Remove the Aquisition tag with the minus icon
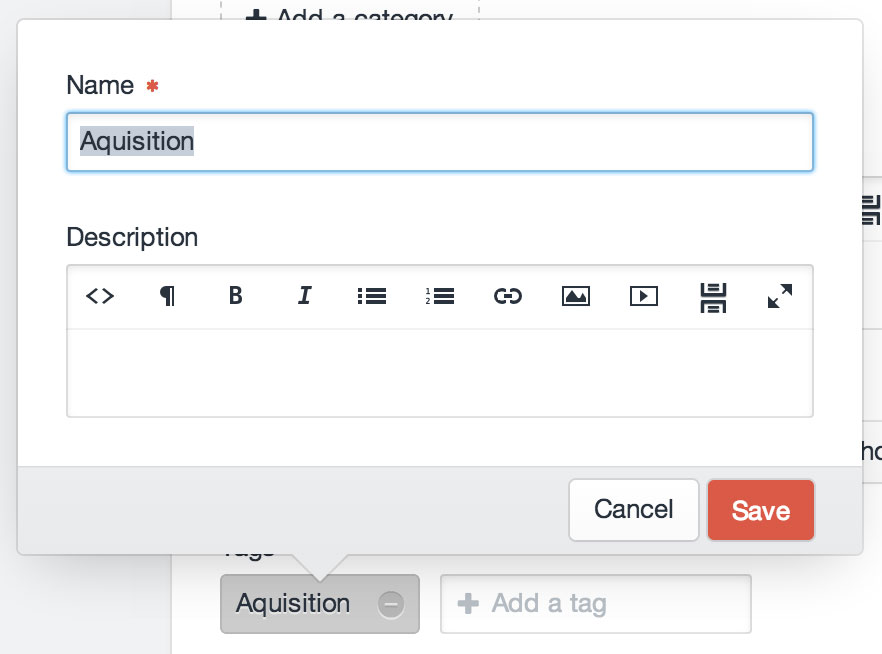The height and width of the screenshot is (654, 882). tap(391, 604)
